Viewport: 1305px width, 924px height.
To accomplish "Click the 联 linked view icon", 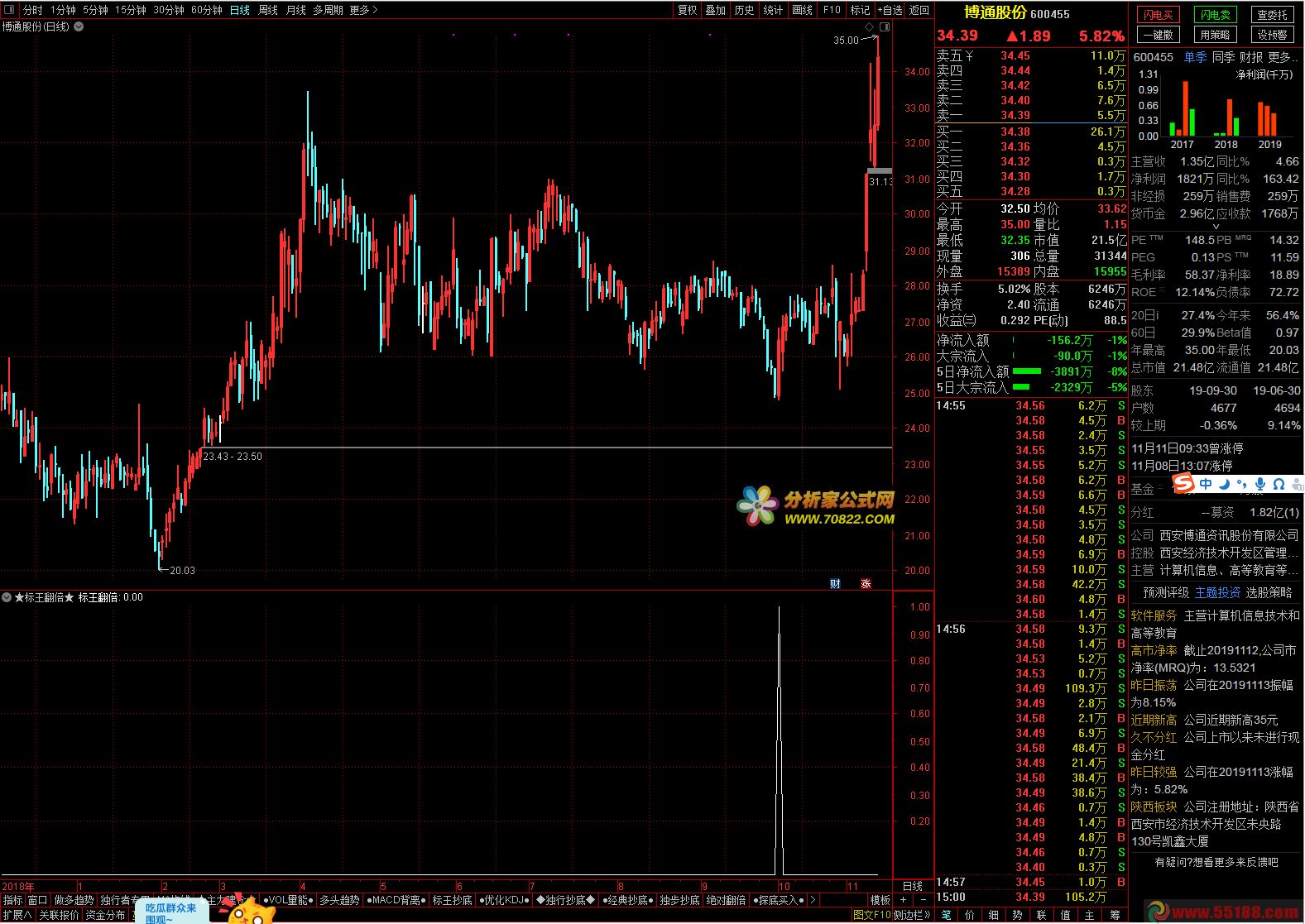I will (1042, 915).
